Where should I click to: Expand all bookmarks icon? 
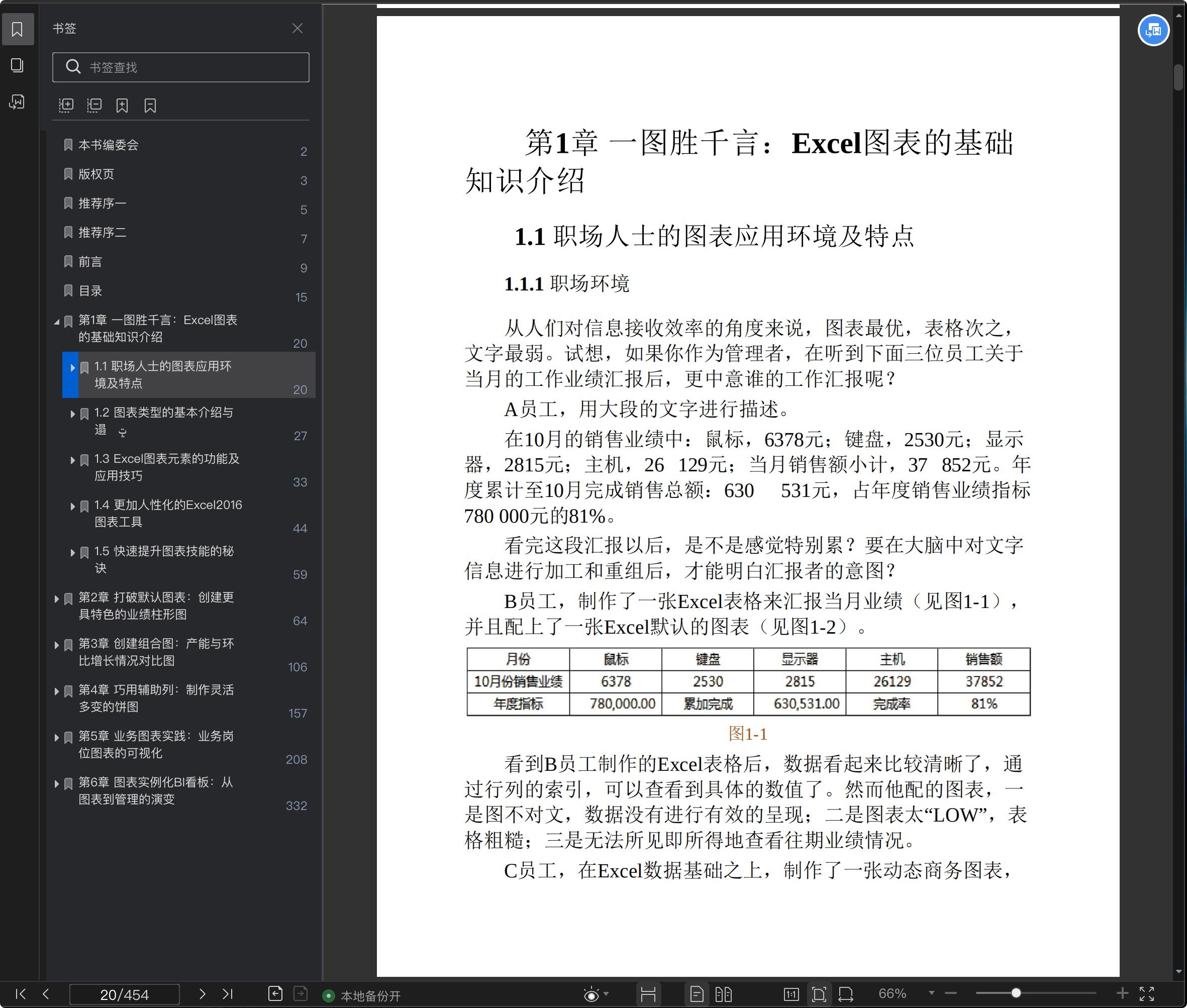click(x=66, y=105)
